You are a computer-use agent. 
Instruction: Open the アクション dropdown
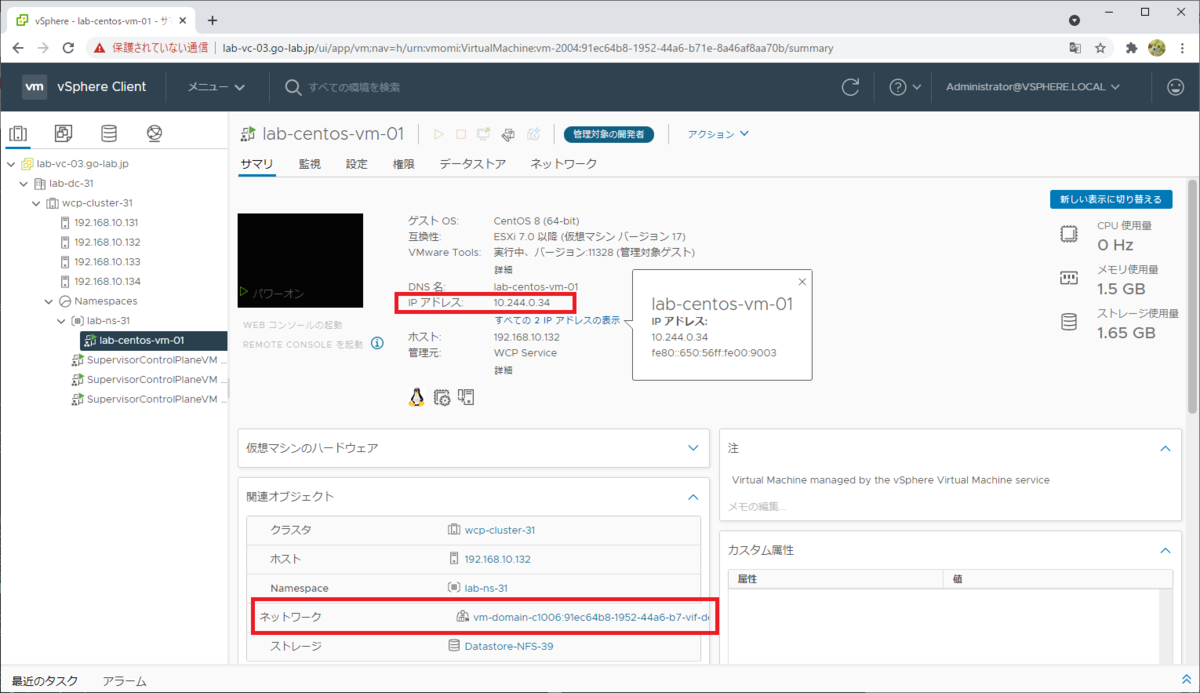click(x=718, y=134)
